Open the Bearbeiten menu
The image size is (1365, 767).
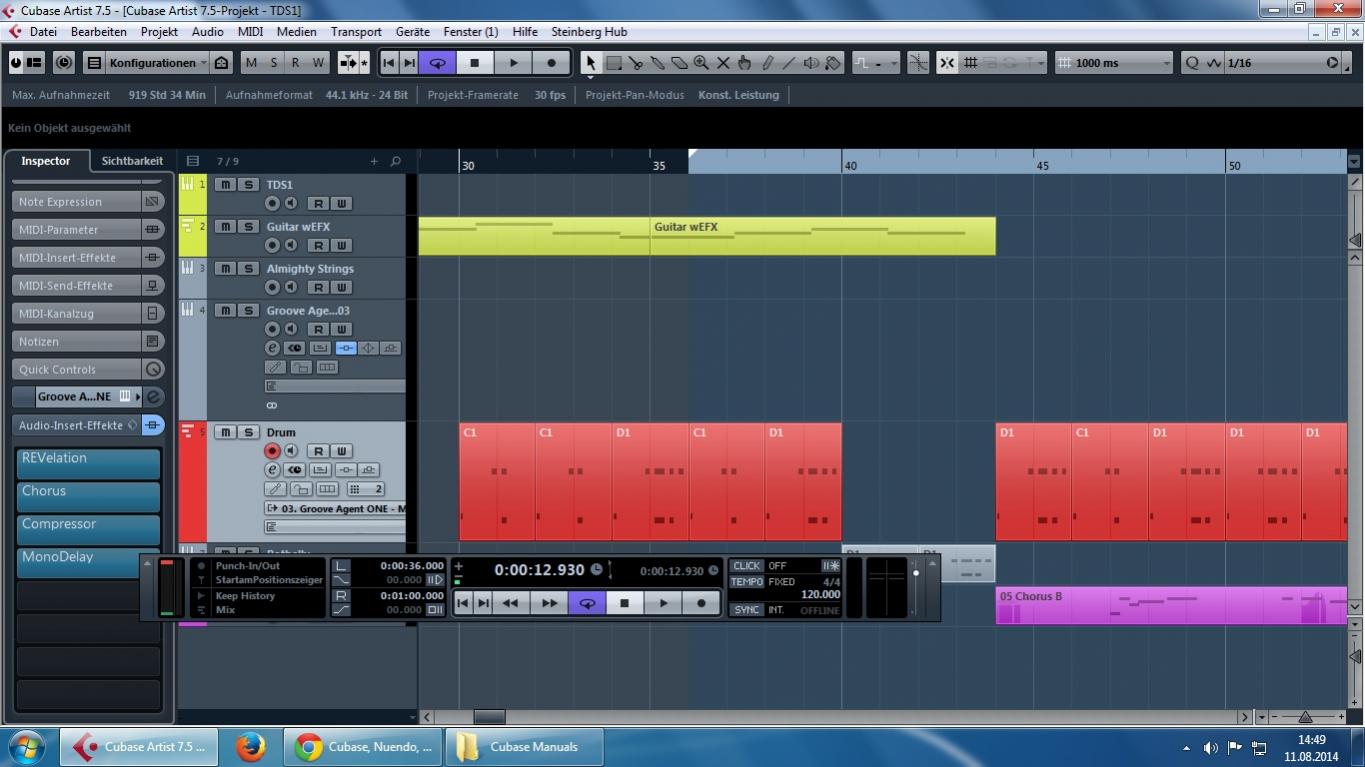98,31
